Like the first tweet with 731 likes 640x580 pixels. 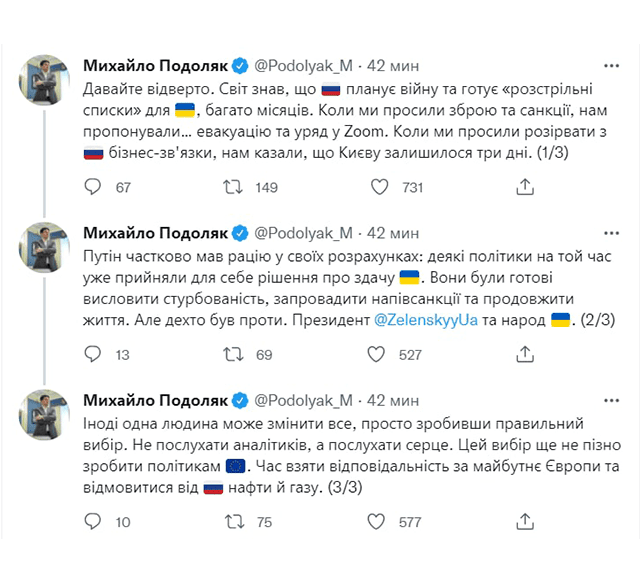379,187
